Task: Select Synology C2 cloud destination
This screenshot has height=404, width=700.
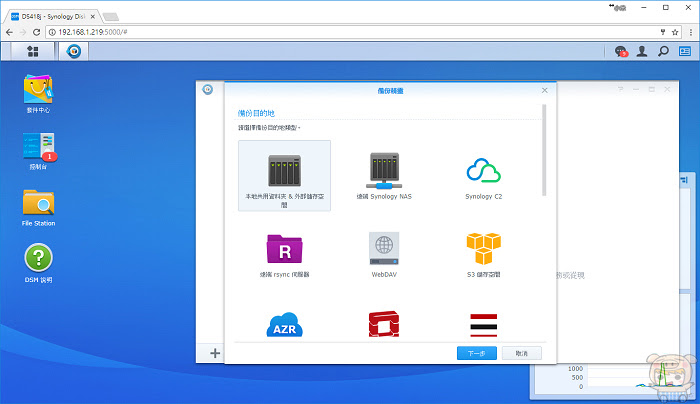Action: click(x=483, y=177)
